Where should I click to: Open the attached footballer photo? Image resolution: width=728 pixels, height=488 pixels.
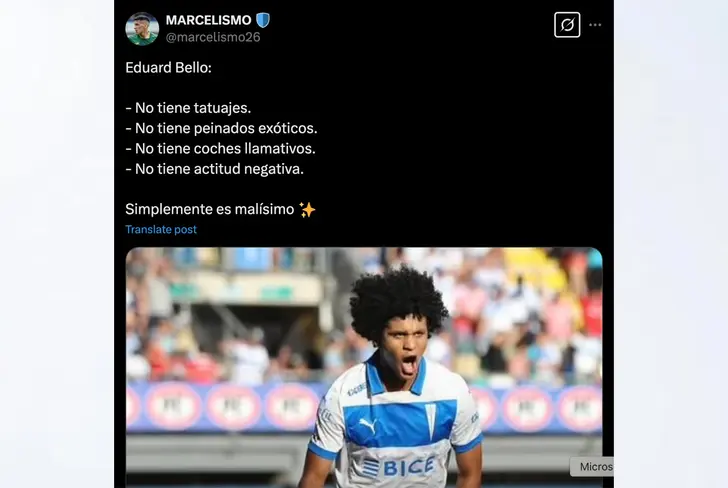364,368
